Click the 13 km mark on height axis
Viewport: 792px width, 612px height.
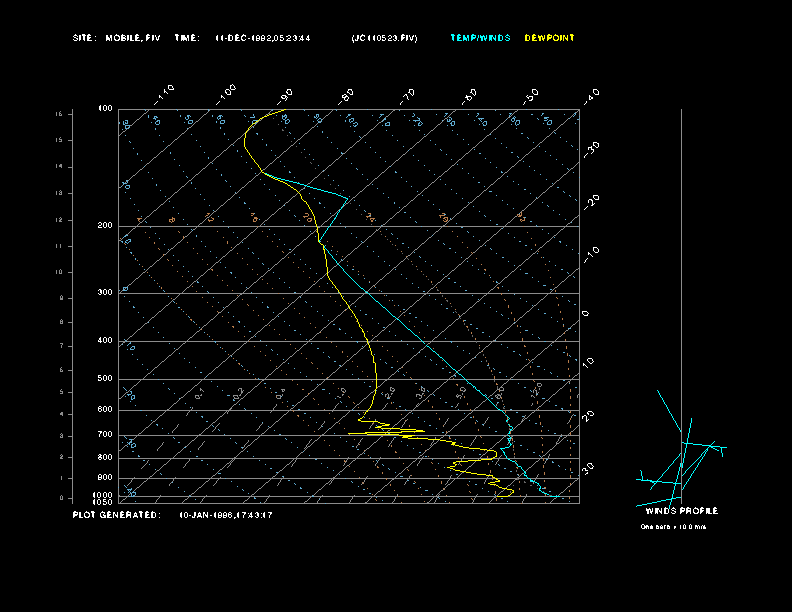tap(60, 193)
